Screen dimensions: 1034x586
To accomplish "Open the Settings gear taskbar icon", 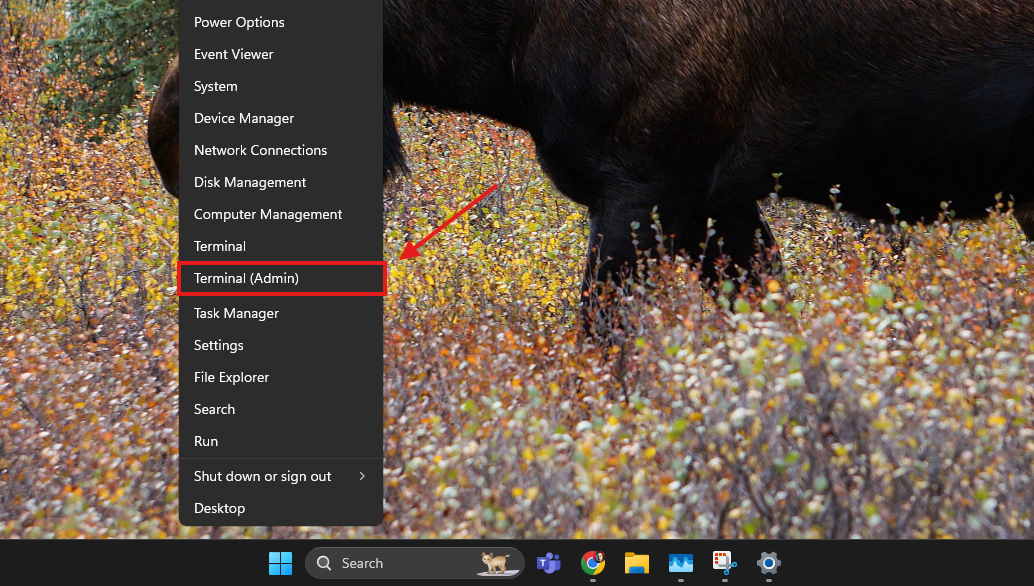I will [x=768, y=563].
